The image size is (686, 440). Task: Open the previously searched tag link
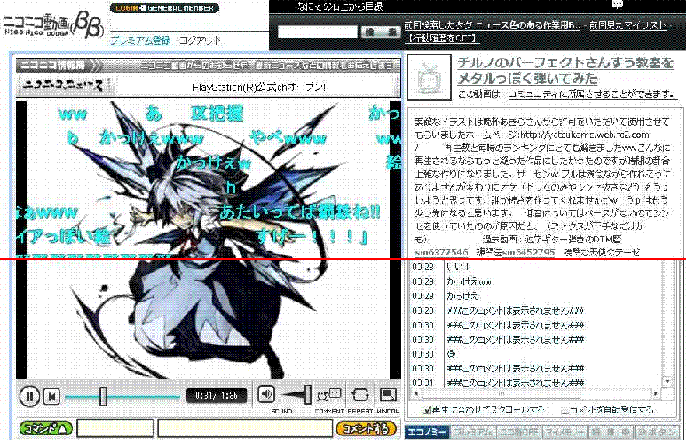tap(492, 25)
